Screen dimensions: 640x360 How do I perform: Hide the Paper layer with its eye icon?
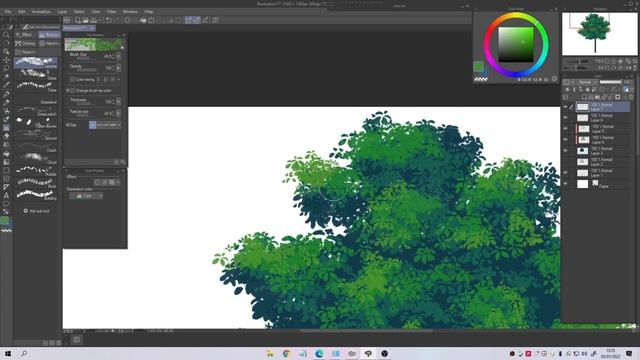click(x=565, y=184)
